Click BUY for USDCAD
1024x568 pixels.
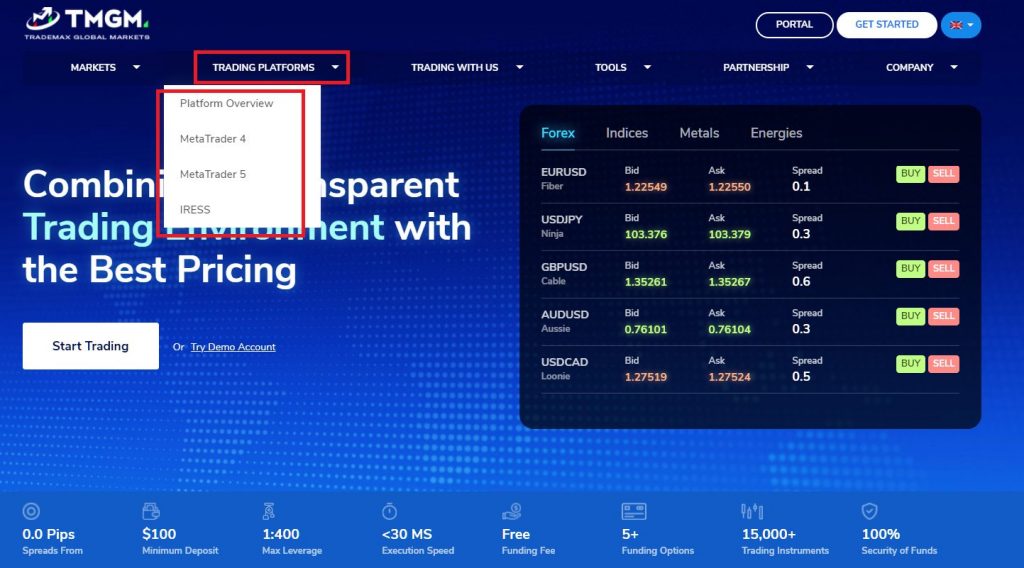[x=910, y=364]
